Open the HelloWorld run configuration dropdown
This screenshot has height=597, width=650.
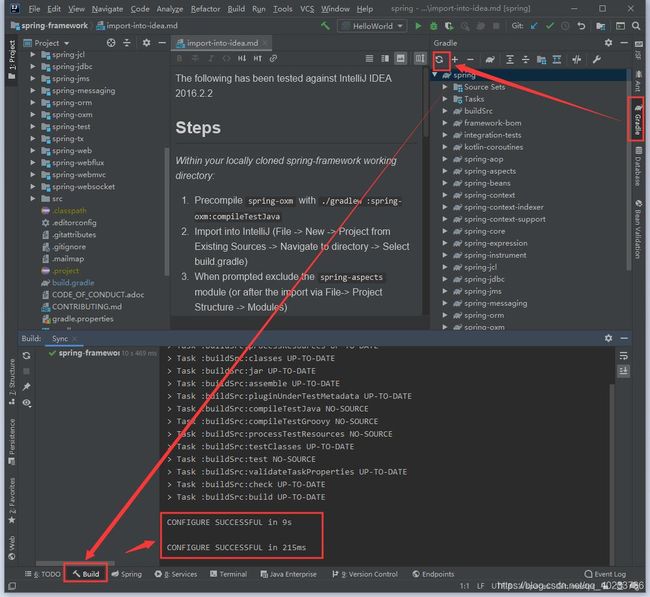[372, 26]
